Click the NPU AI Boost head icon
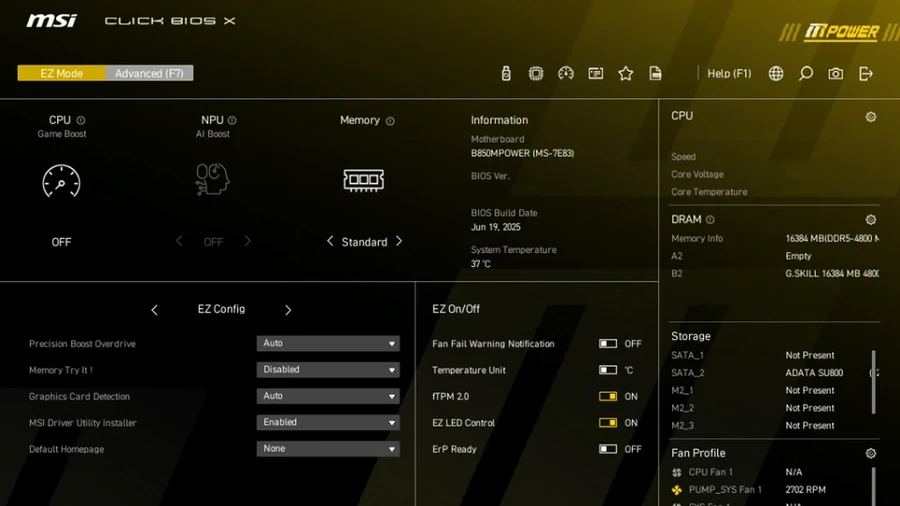900x506 pixels. coord(212,179)
